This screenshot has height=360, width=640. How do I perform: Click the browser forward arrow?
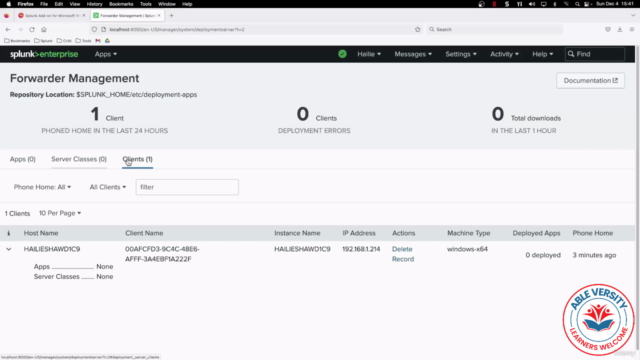click(20, 29)
